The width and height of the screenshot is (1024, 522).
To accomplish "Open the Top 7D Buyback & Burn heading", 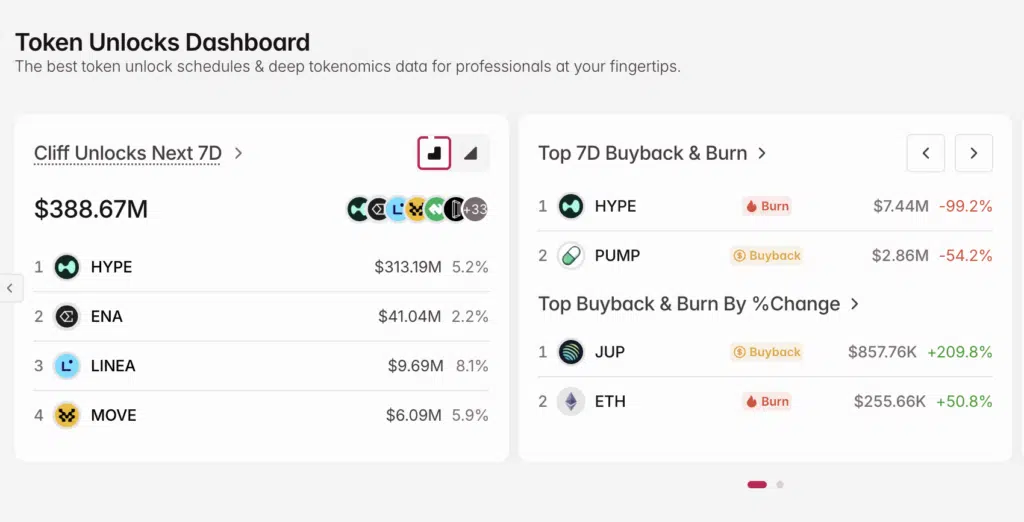I will point(642,153).
